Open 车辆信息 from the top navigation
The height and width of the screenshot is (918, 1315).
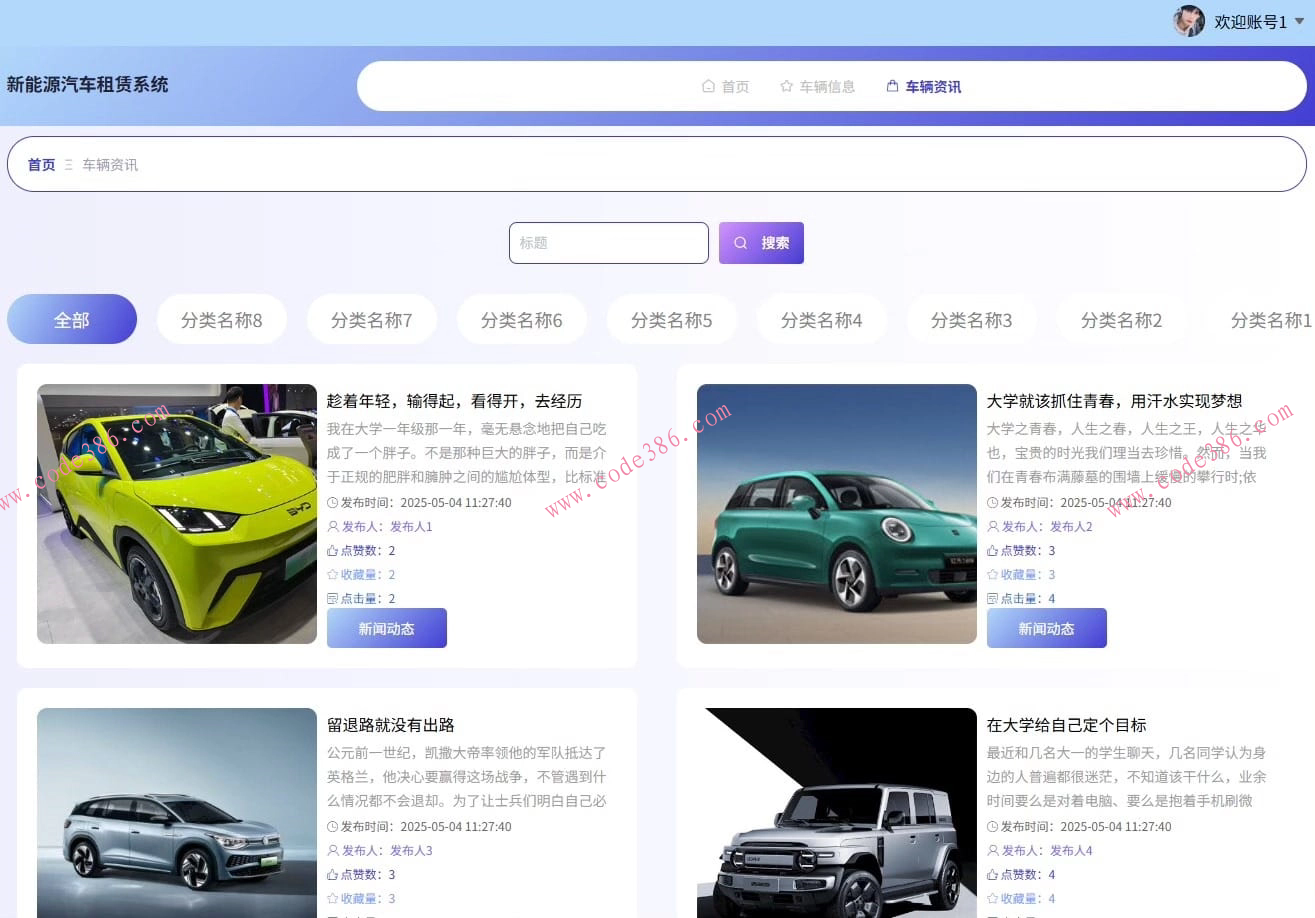(828, 86)
